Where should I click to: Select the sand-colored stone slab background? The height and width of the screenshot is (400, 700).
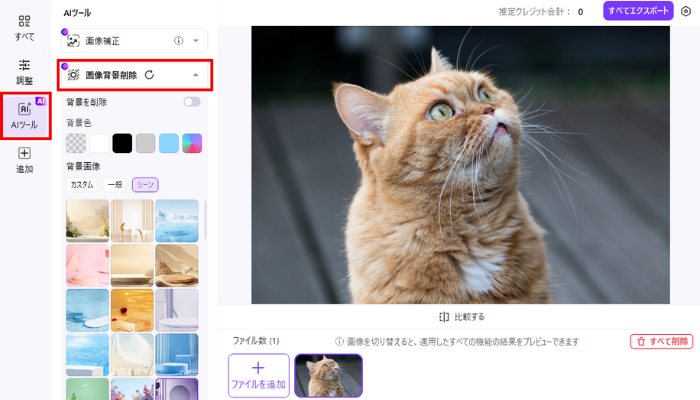(177, 265)
